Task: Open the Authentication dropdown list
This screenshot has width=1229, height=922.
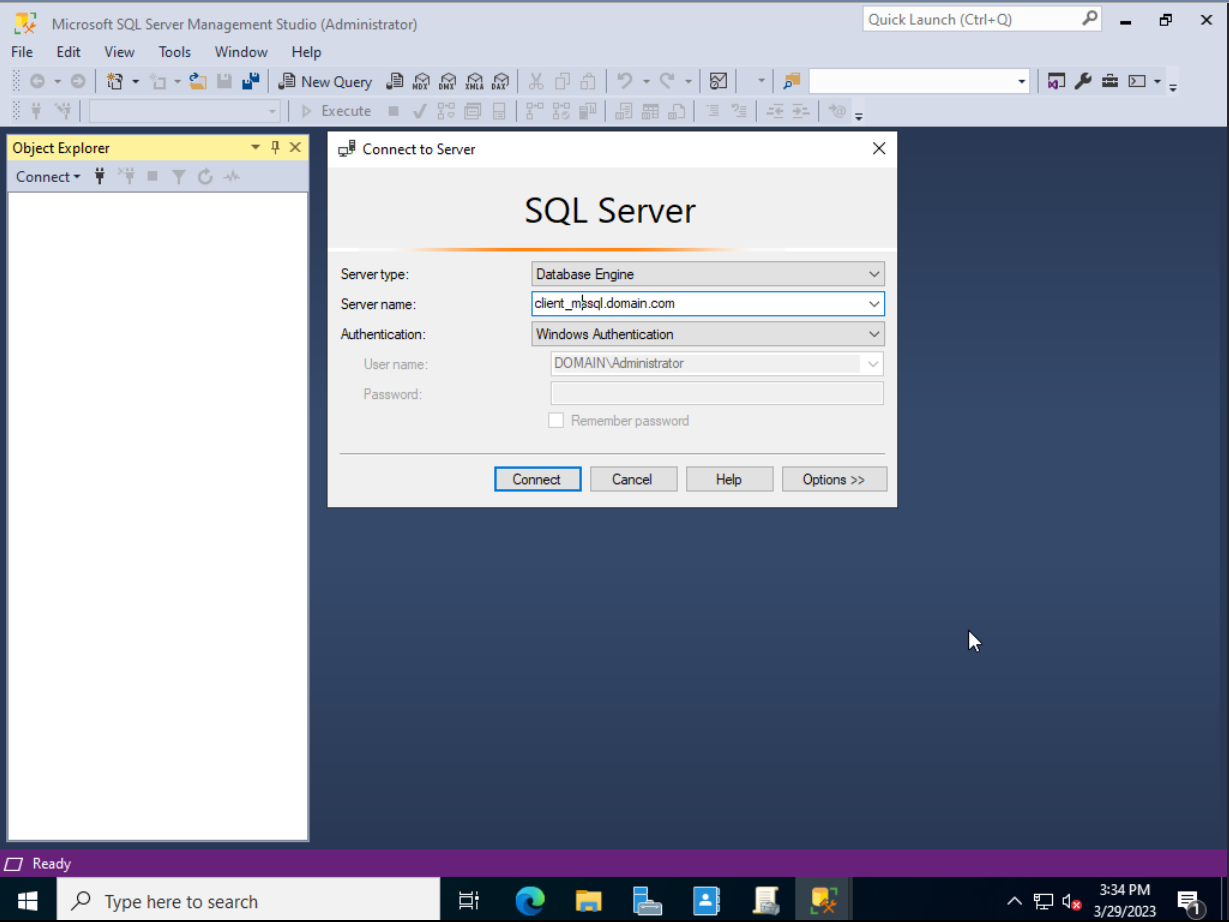Action: click(x=874, y=334)
